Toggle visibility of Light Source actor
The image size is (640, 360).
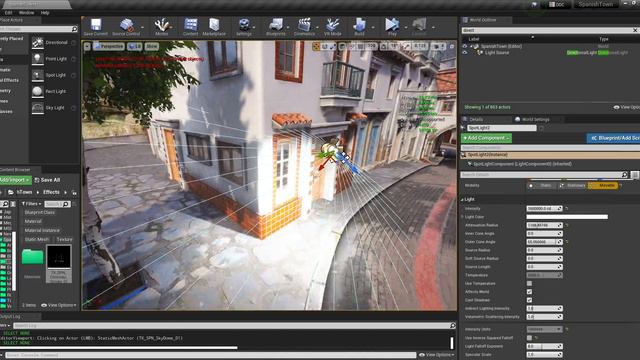click(464, 53)
